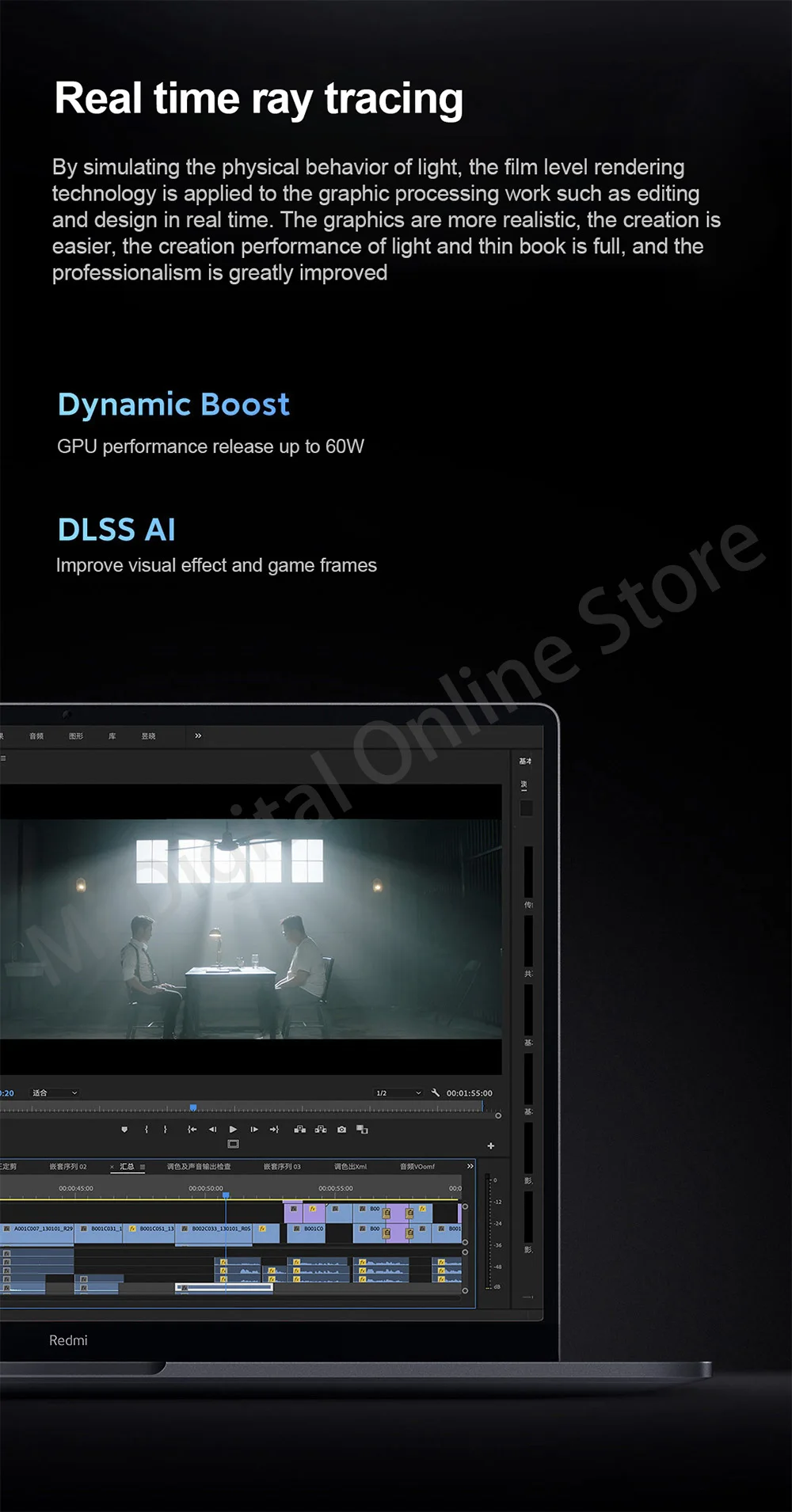
Task: Switch to the 图形 workspace tab
Action: click(76, 736)
